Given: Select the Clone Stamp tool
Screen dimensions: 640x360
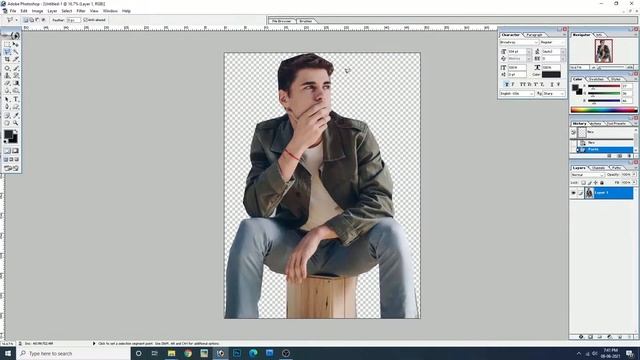Looking at the screenshot, I should pyautogui.click(x=7, y=76).
